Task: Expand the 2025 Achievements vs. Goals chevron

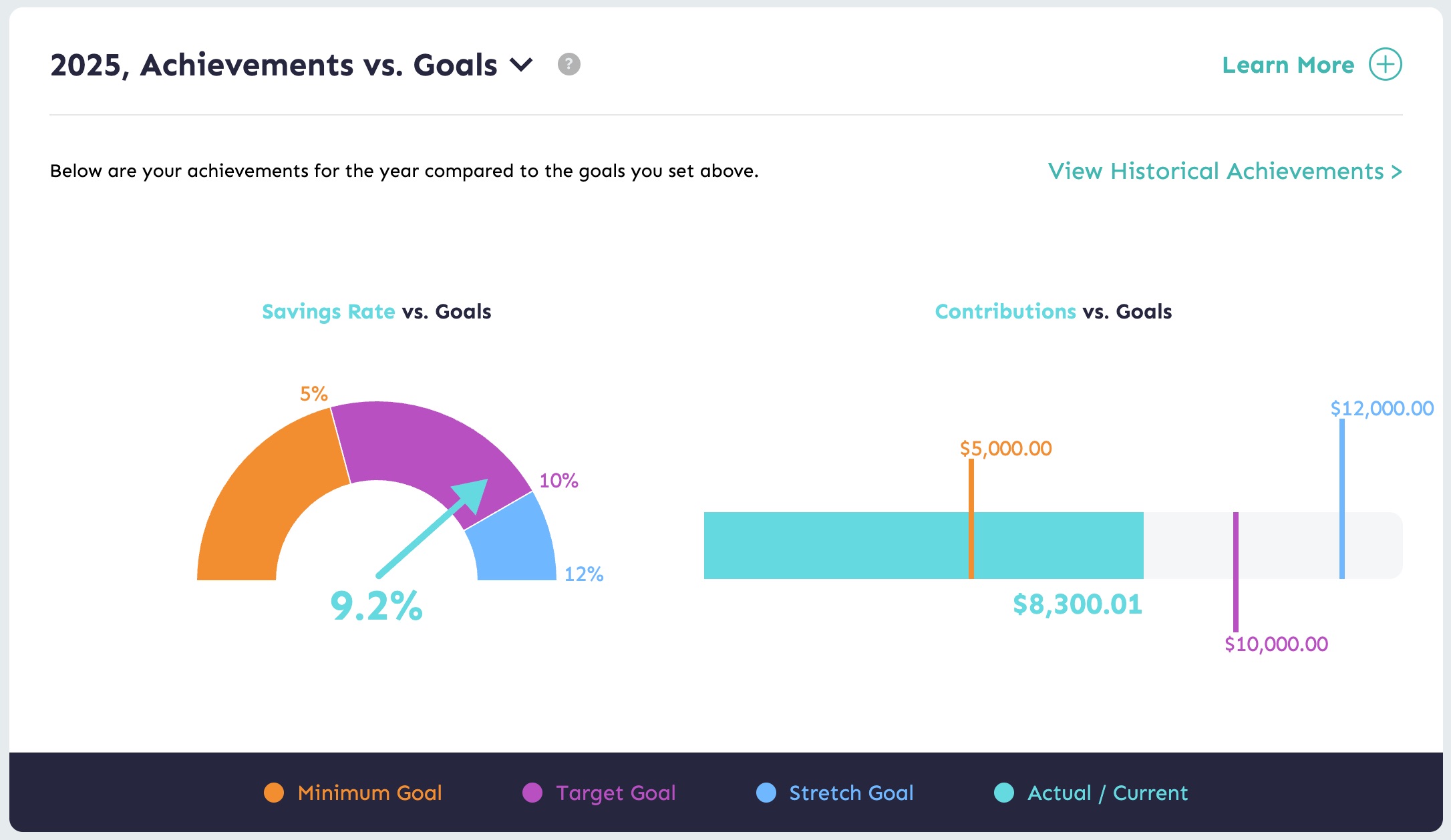Action: pyautogui.click(x=521, y=65)
